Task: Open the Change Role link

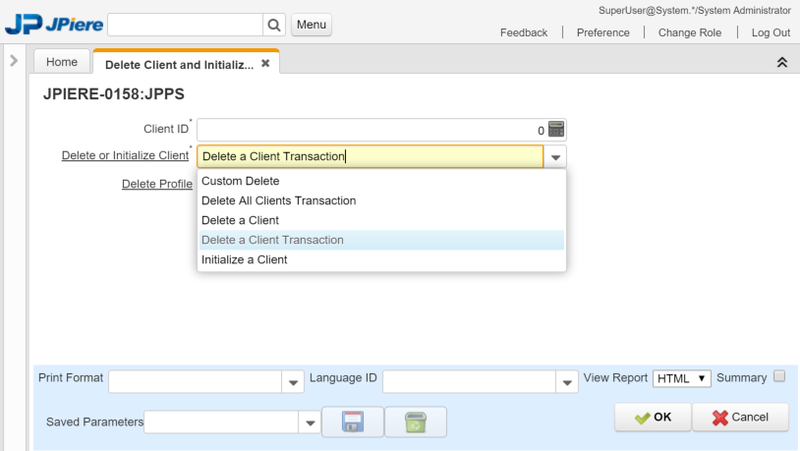Action: pyautogui.click(x=689, y=32)
